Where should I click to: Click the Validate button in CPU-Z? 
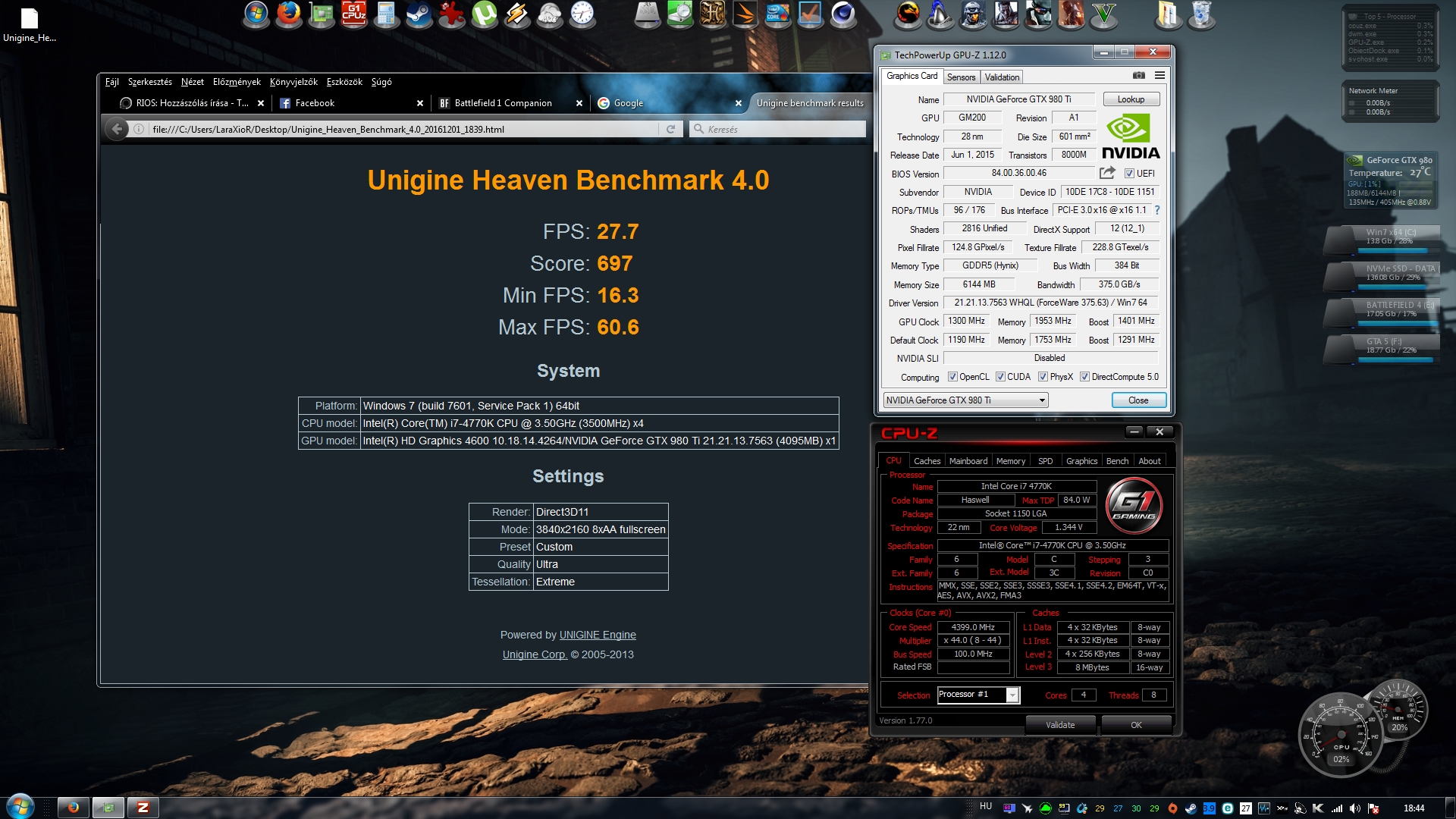coord(1060,725)
